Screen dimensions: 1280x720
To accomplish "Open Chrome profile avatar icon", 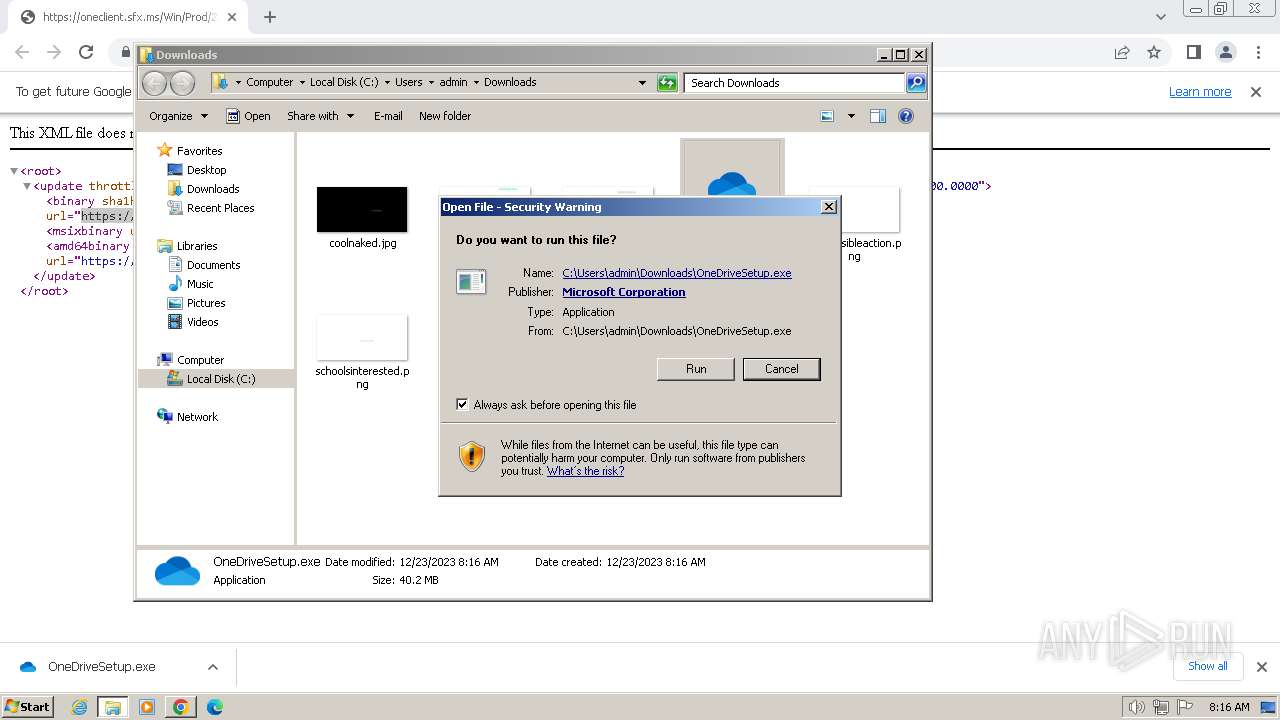I will point(1226,52).
